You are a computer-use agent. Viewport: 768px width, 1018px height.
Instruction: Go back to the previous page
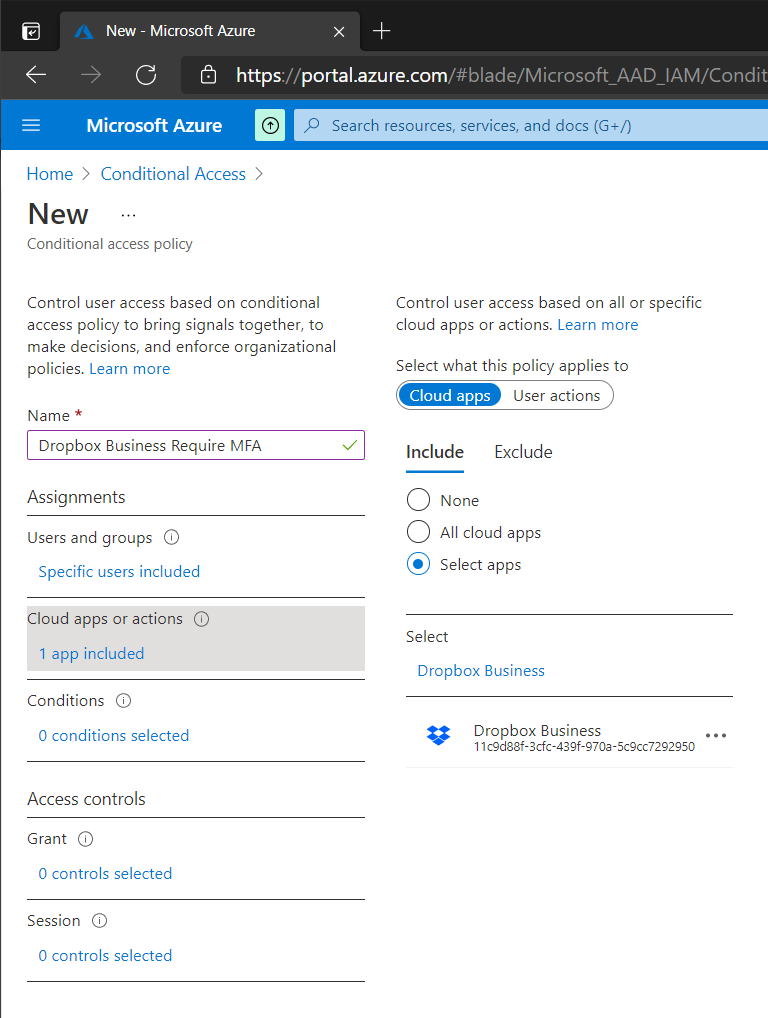pyautogui.click(x=36, y=75)
